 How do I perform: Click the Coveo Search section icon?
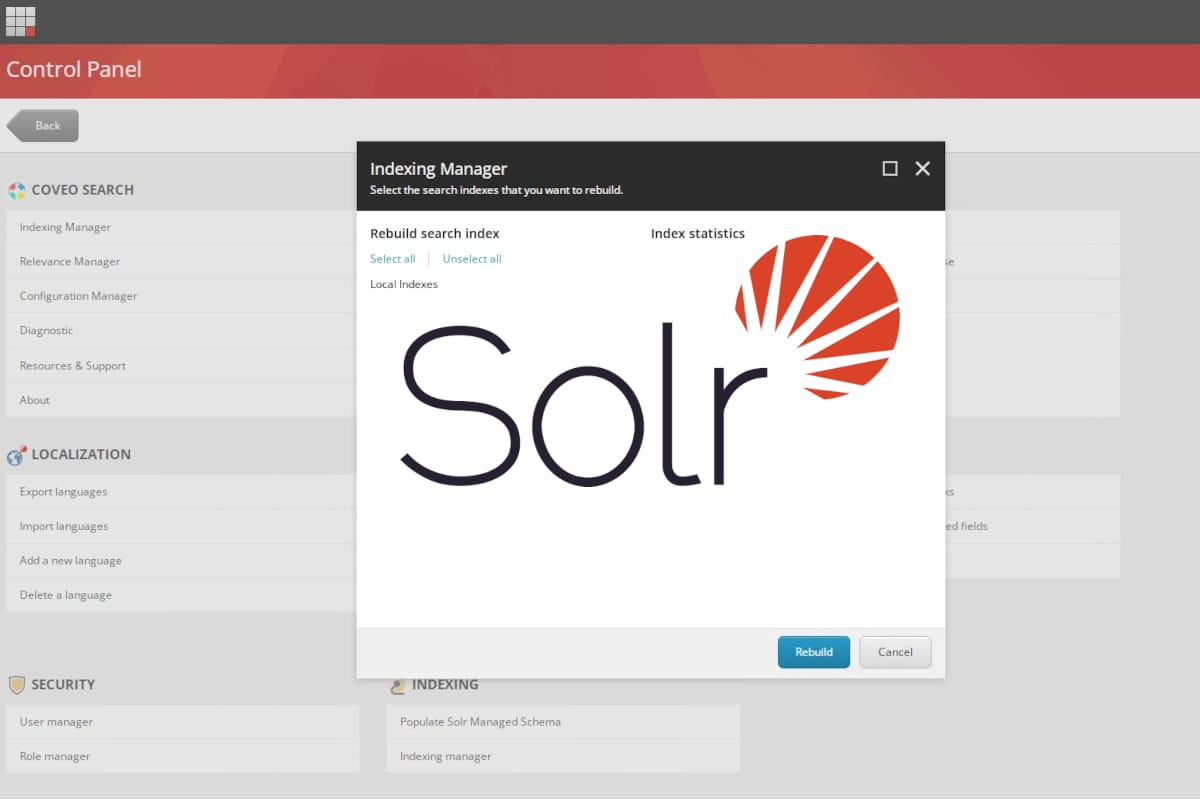[x=17, y=190]
